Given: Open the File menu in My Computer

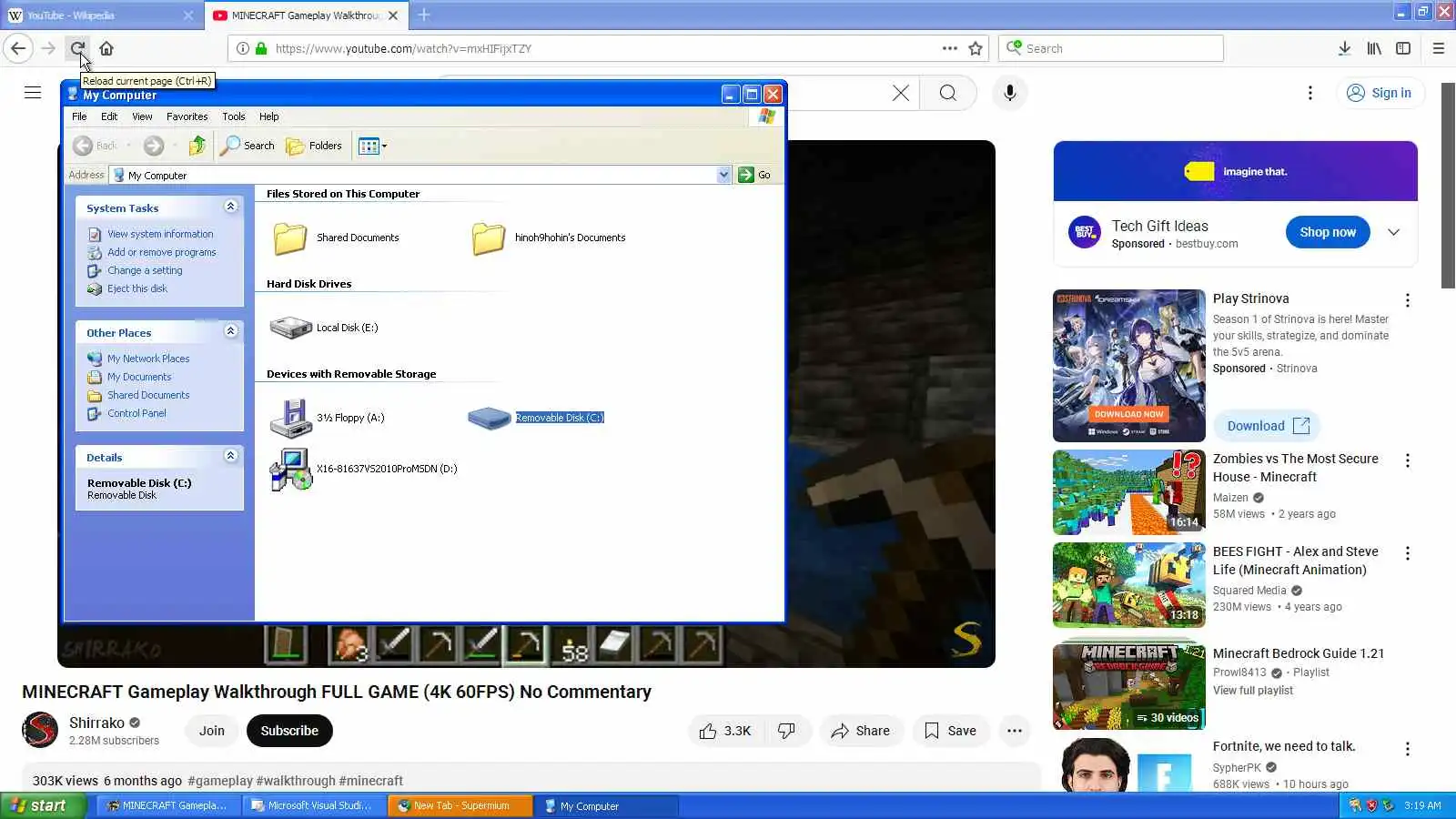Looking at the screenshot, I should 79,116.
